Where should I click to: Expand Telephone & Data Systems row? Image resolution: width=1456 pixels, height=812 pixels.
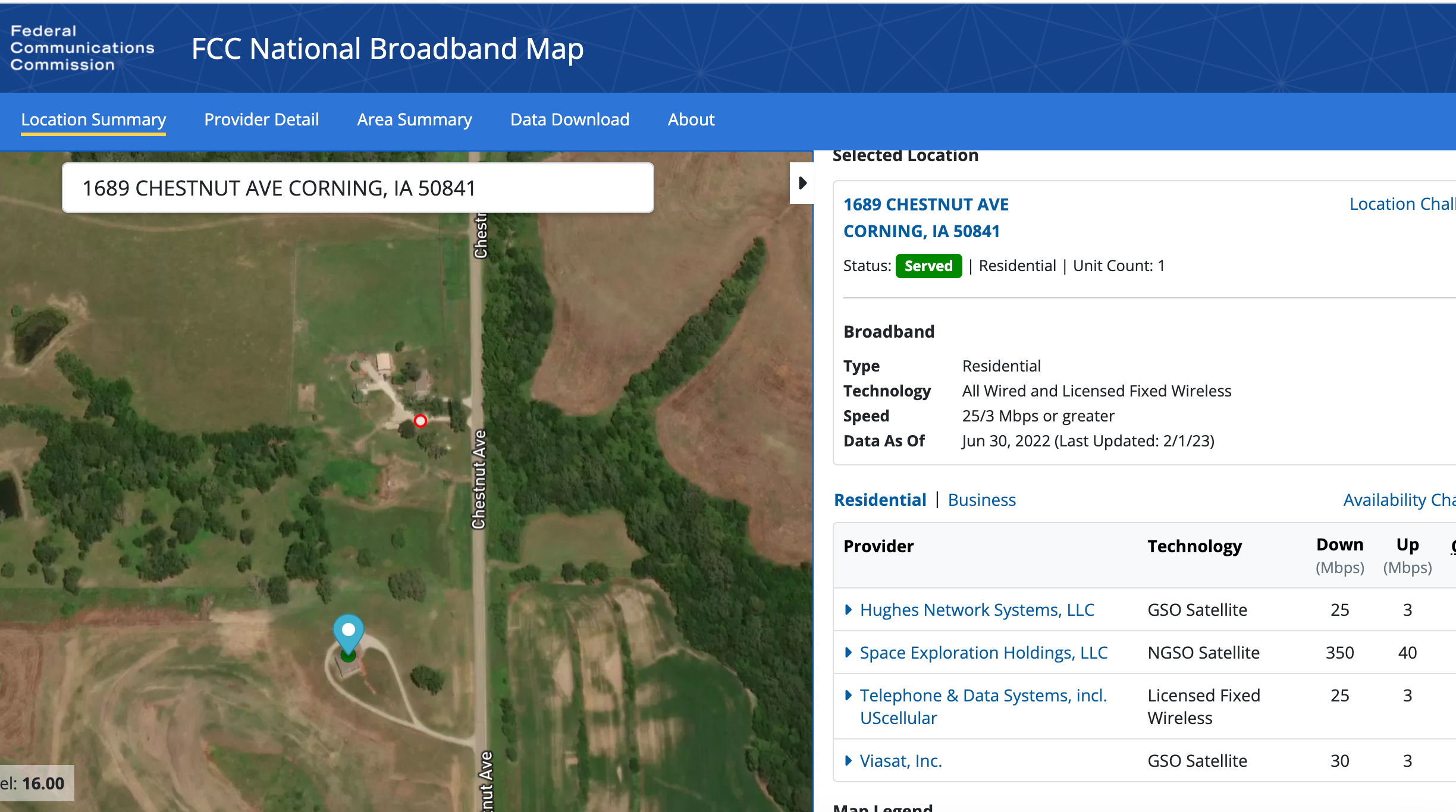(849, 695)
